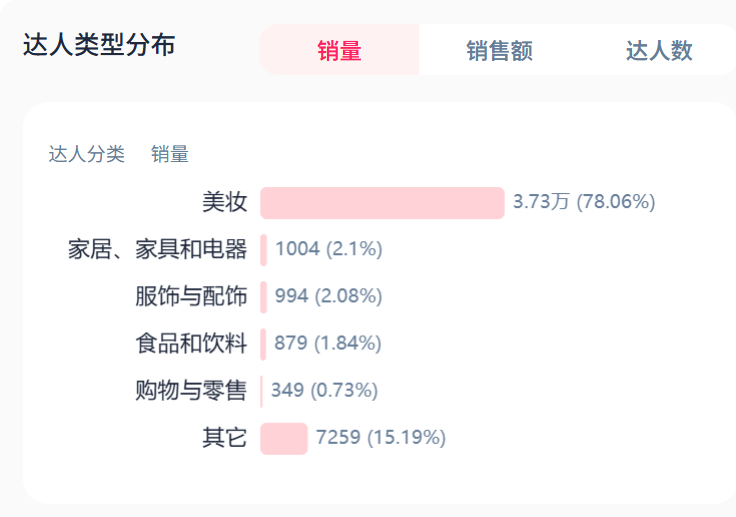Click the 美妆 category label
Screen dimensions: 736x517
tap(224, 202)
